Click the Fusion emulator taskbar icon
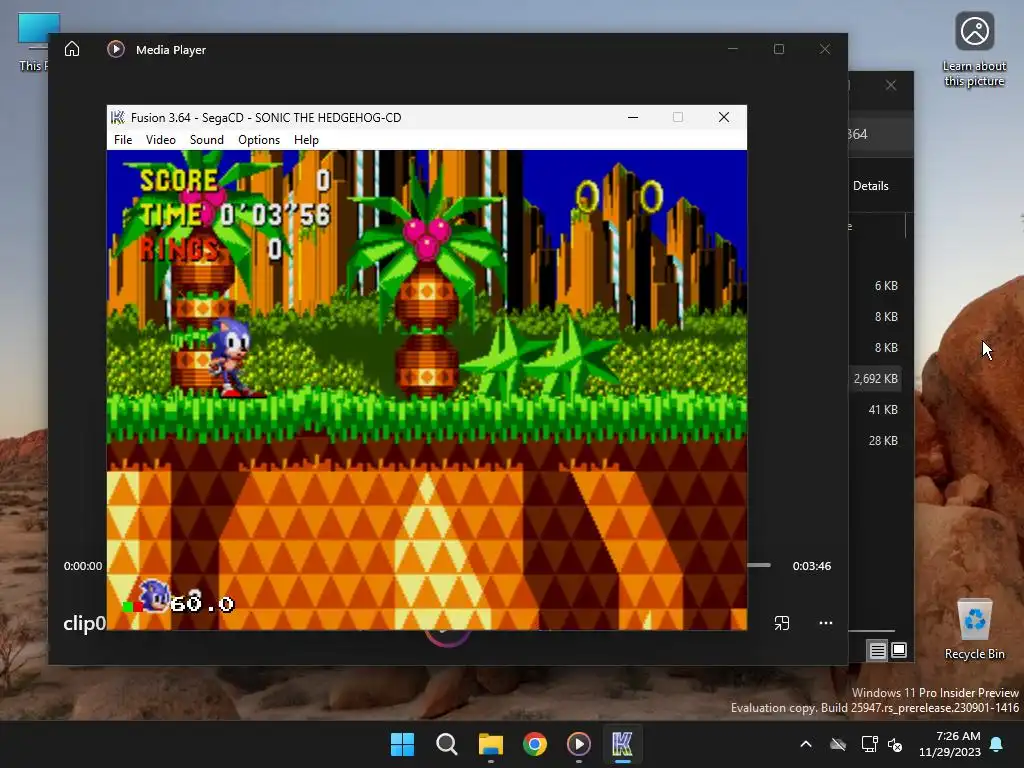1024x768 pixels. pyautogui.click(x=622, y=744)
